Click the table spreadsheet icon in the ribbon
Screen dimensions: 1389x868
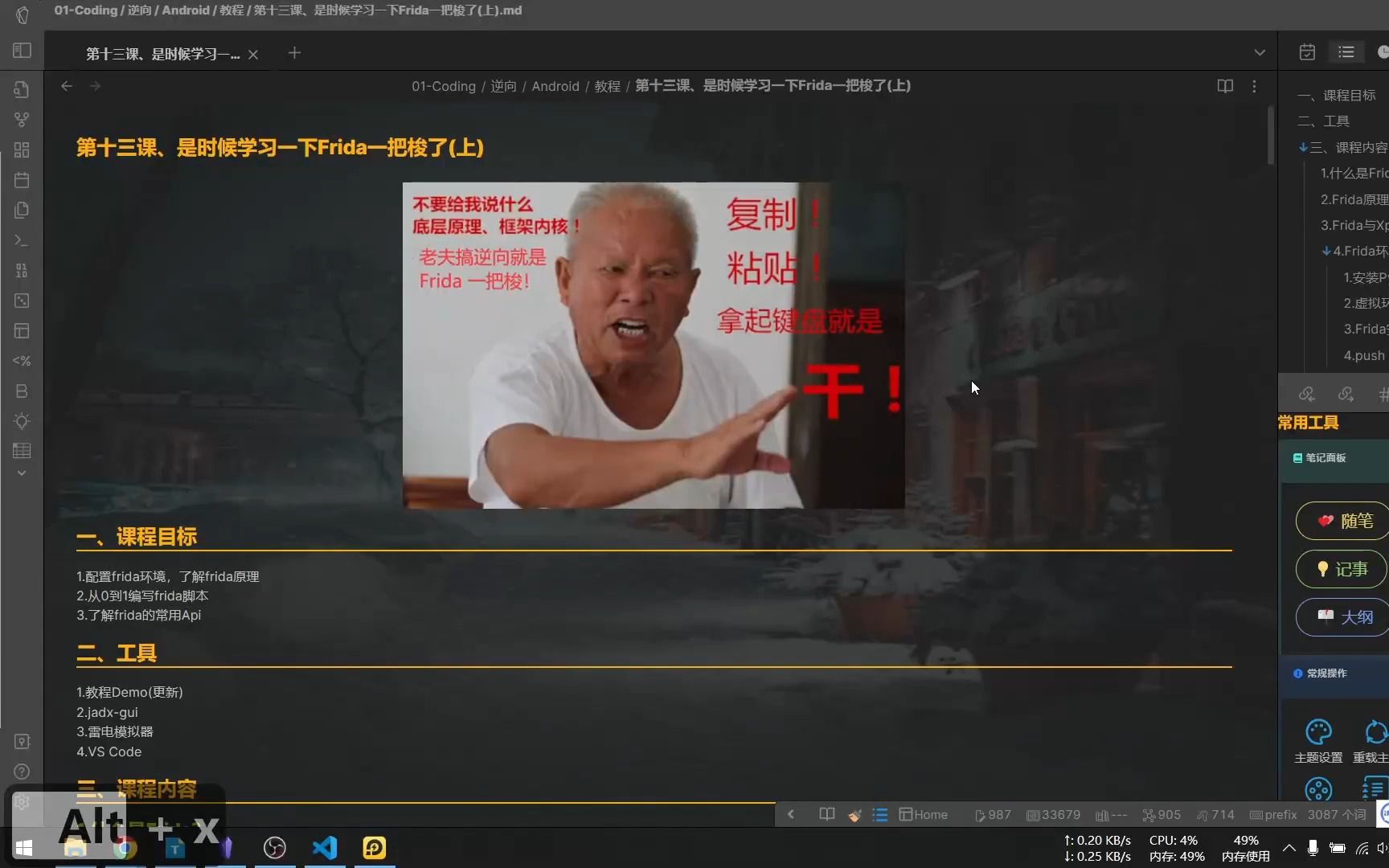[22, 451]
